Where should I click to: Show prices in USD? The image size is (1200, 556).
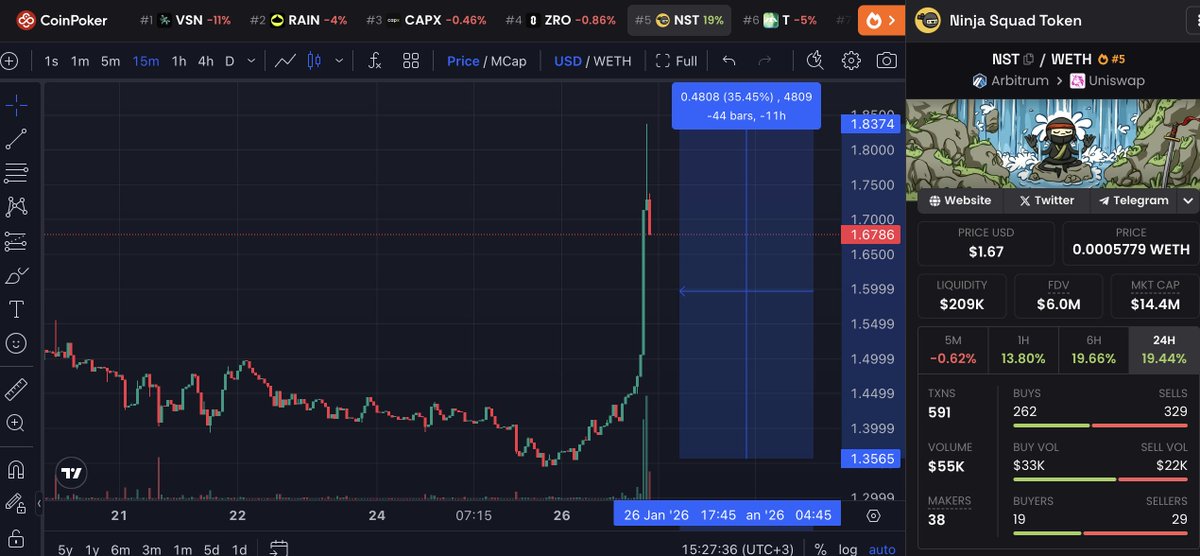tap(568, 61)
